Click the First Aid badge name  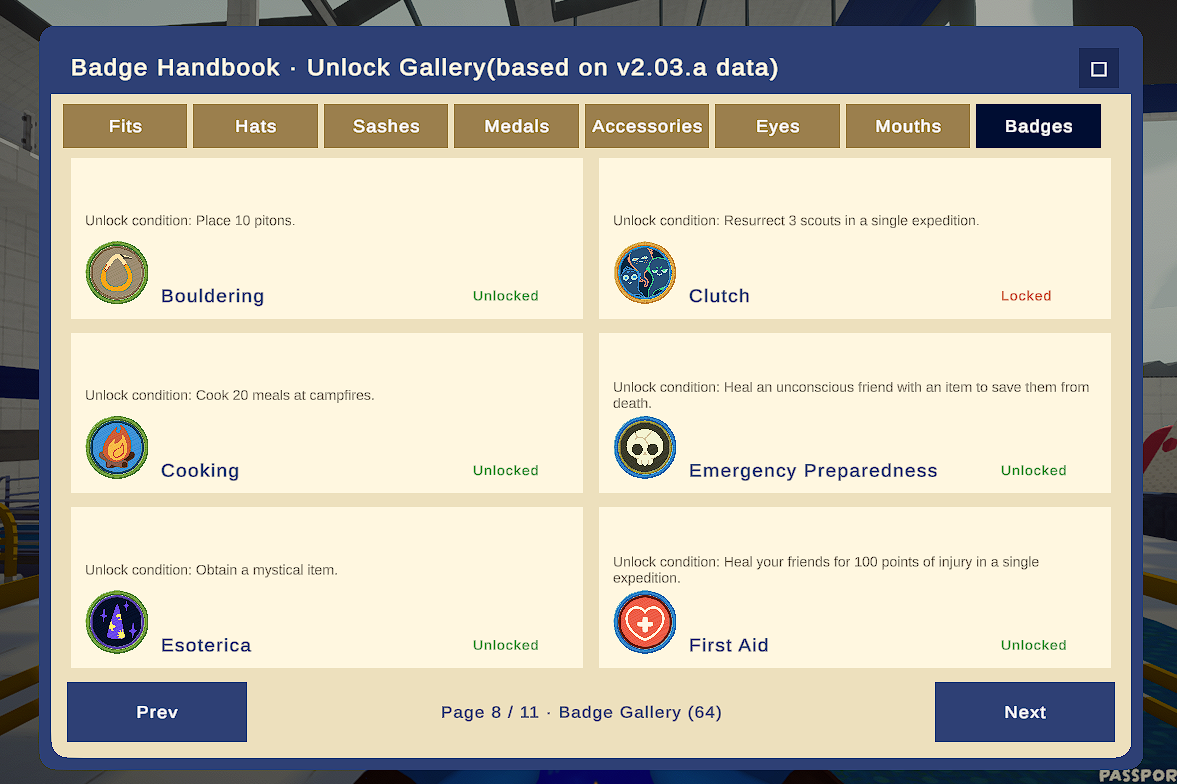coord(728,645)
